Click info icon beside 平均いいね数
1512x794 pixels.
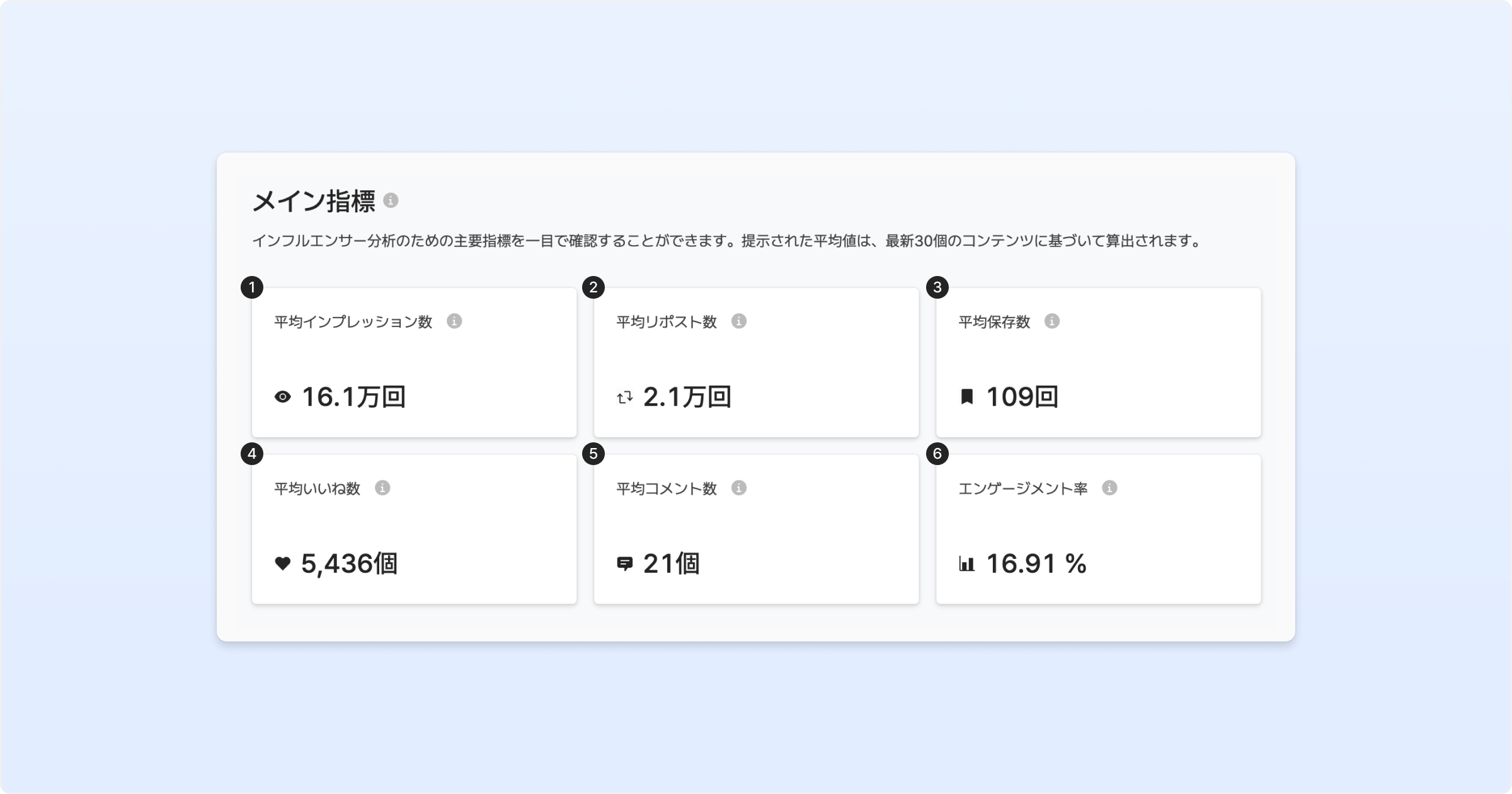click(382, 488)
